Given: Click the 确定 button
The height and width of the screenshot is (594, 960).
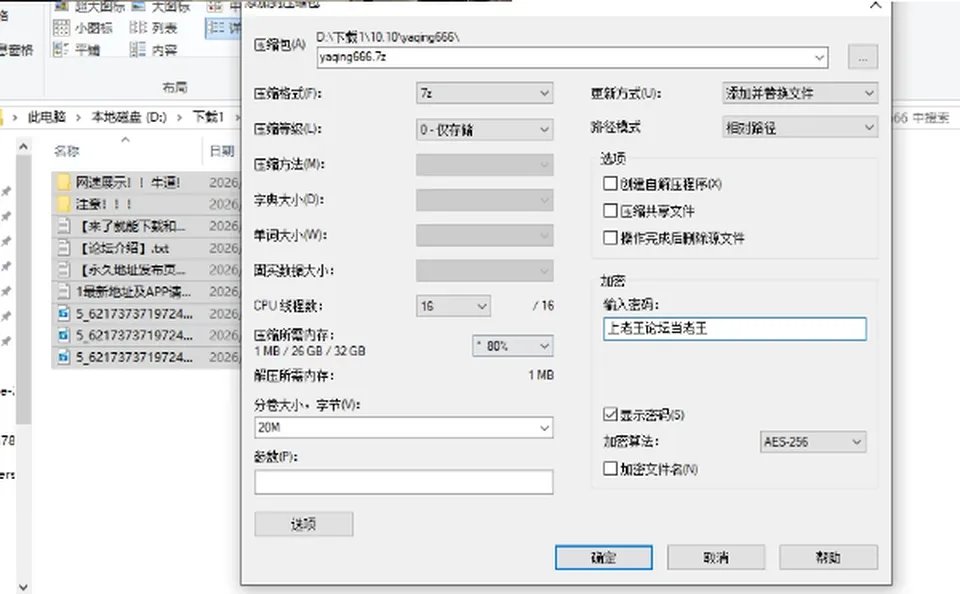Looking at the screenshot, I should (x=604, y=557).
